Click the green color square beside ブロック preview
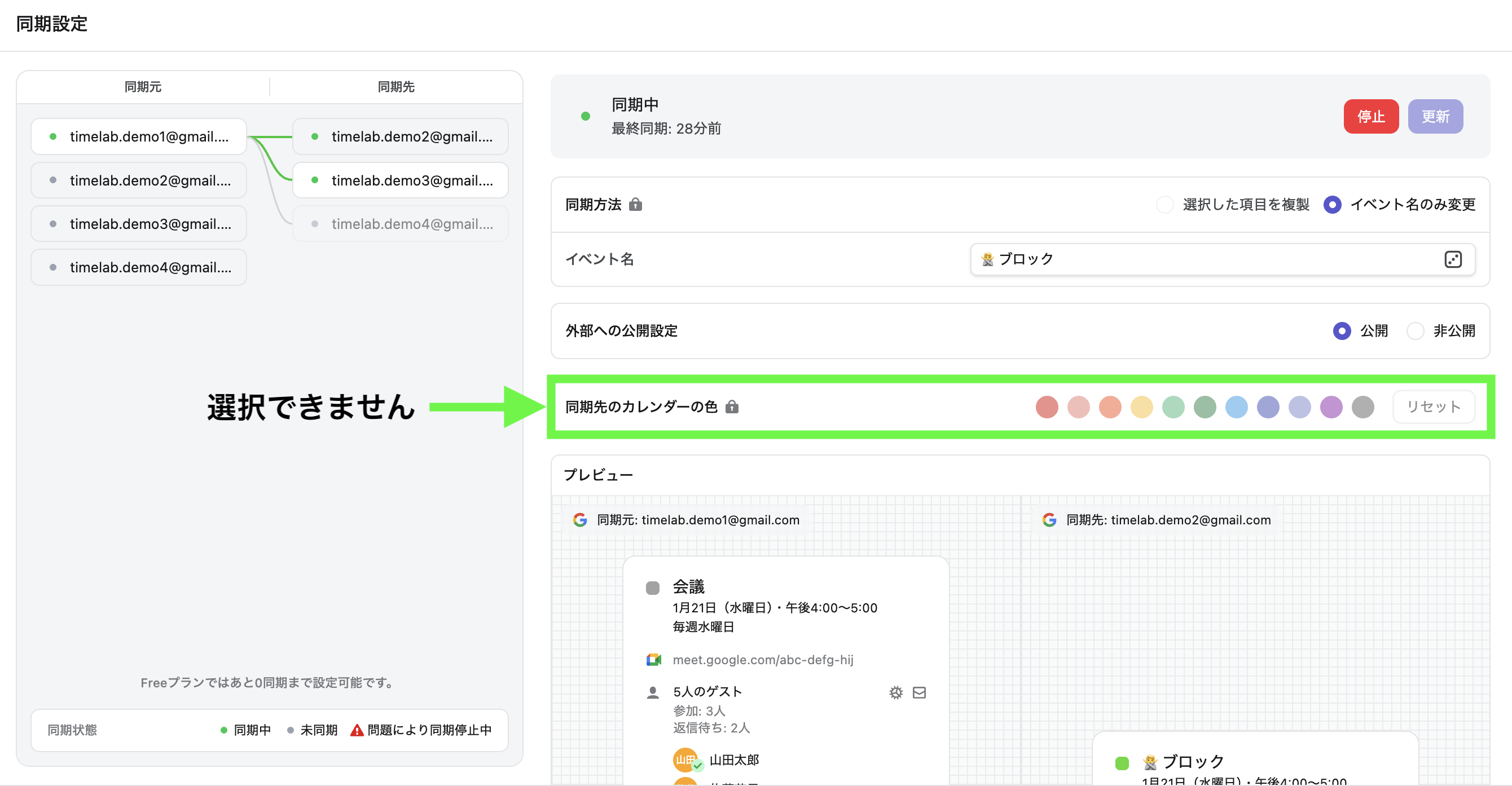Viewport: 1512px width, 786px height. coord(1122,762)
